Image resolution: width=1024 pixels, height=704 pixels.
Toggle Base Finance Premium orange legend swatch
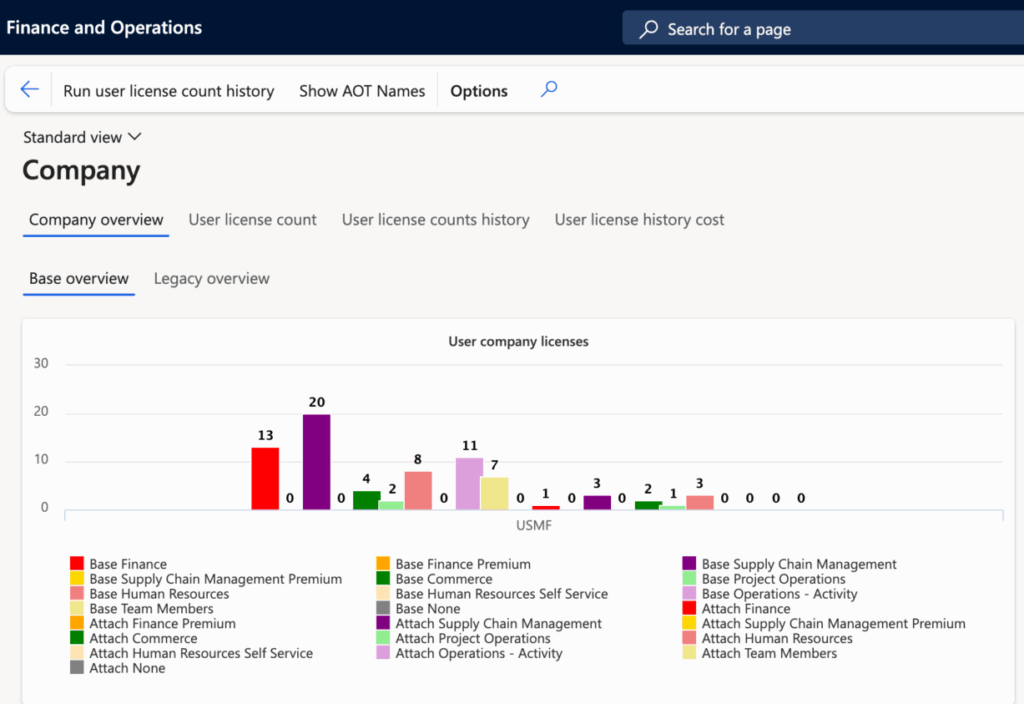383,564
